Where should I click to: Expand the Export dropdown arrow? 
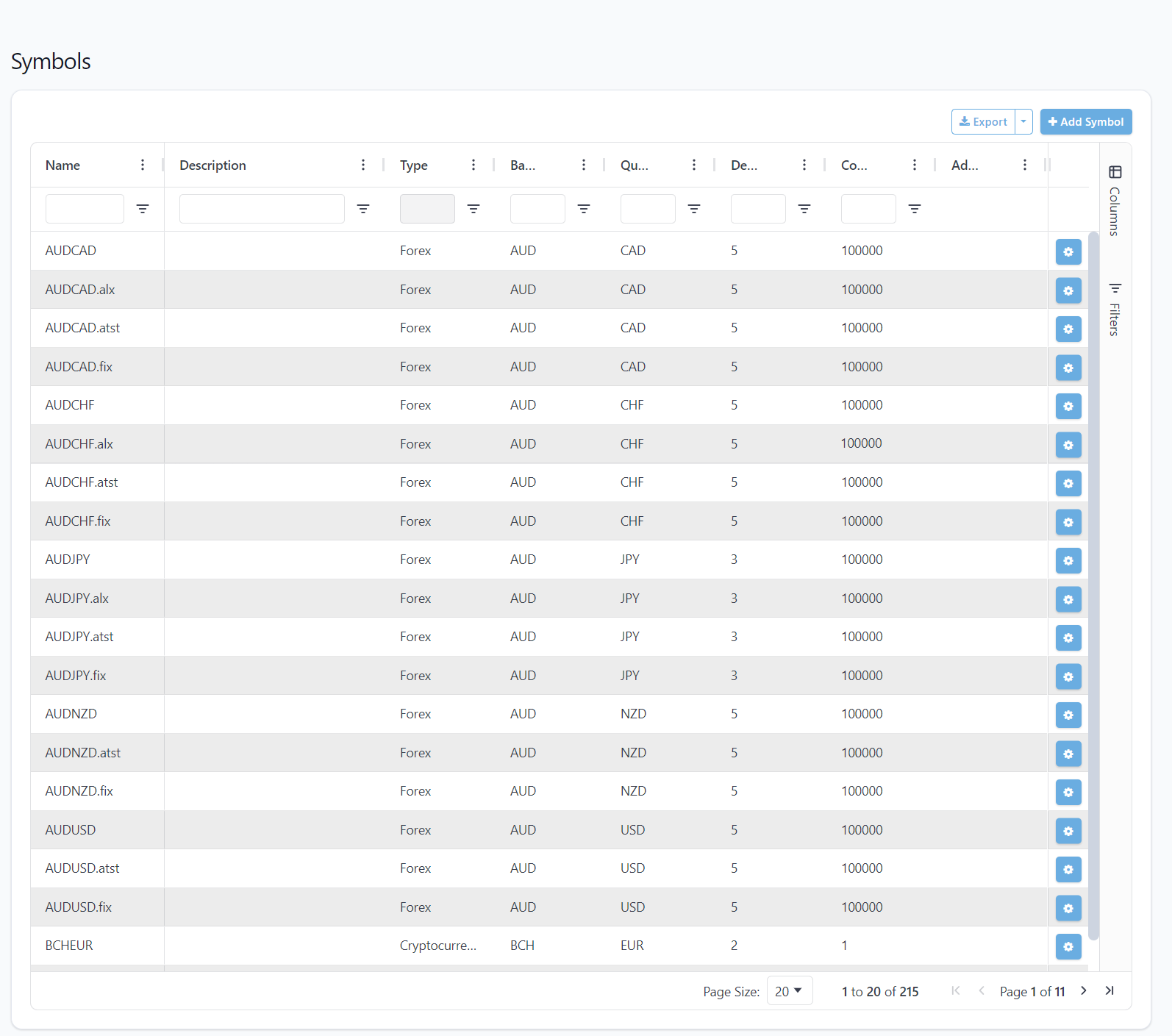(x=1023, y=122)
